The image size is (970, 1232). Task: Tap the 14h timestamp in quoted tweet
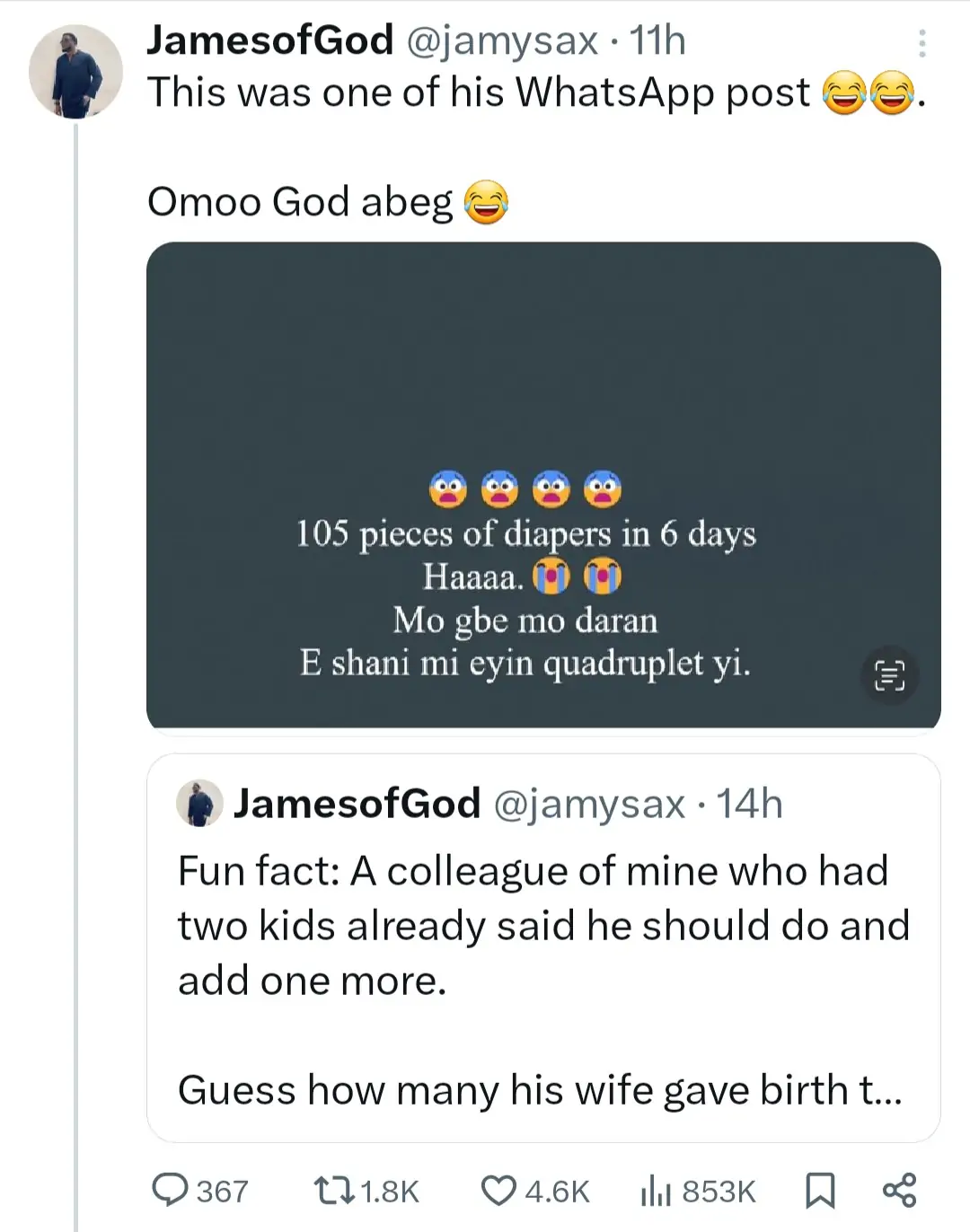751,804
